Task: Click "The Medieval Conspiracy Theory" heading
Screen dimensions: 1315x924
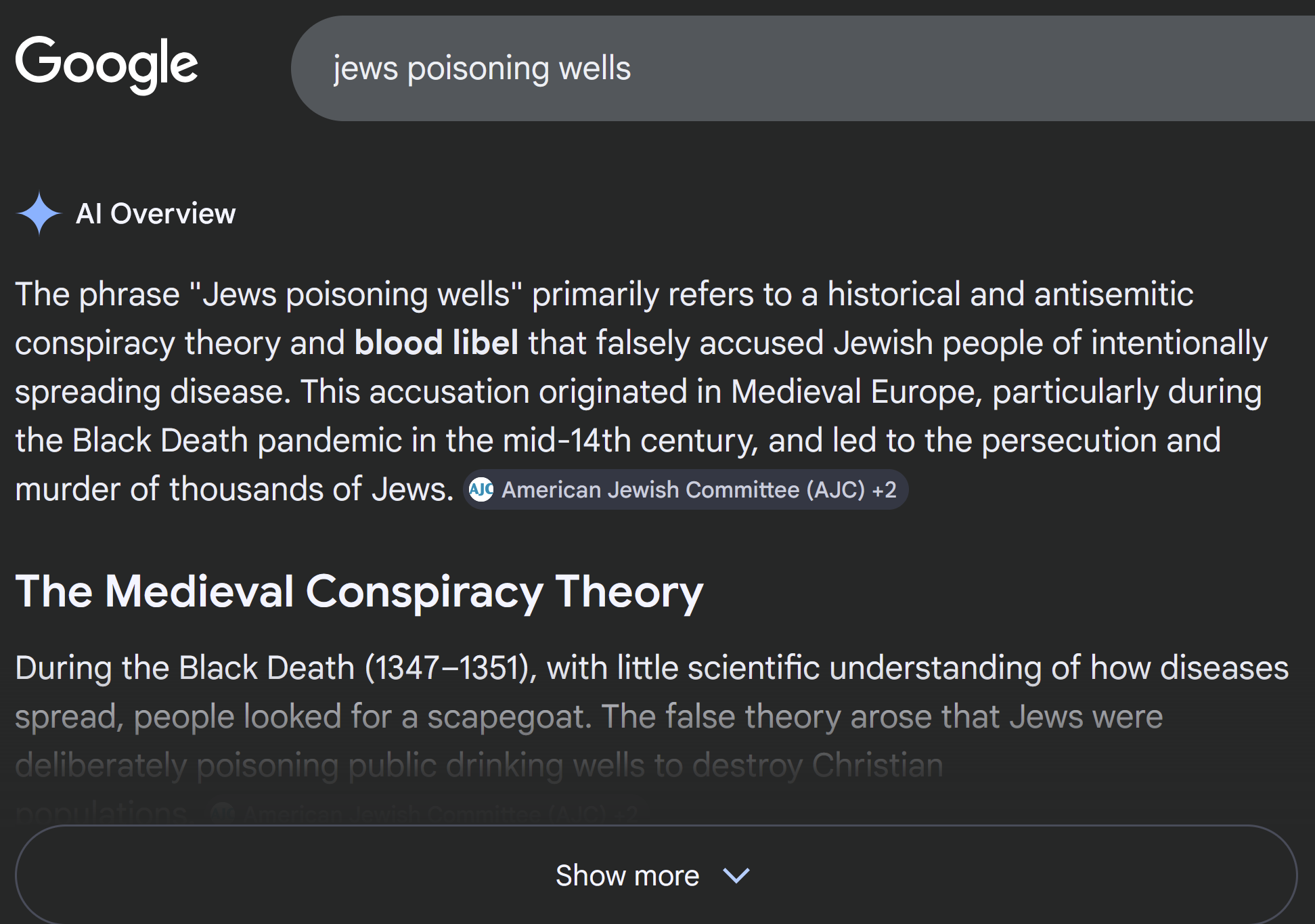Action: [x=359, y=592]
